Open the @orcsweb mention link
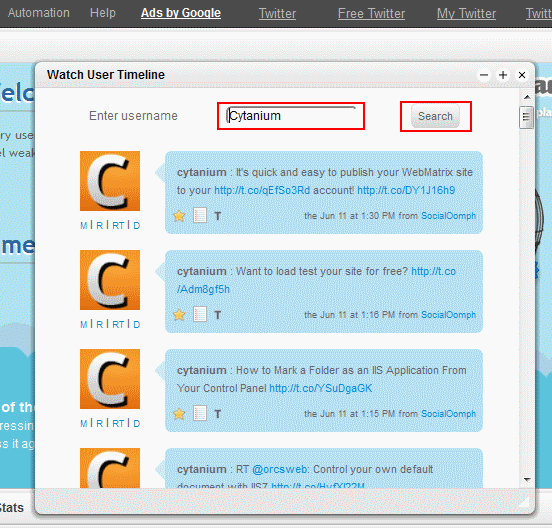Image resolution: width=552 pixels, height=528 pixels. (x=280, y=470)
